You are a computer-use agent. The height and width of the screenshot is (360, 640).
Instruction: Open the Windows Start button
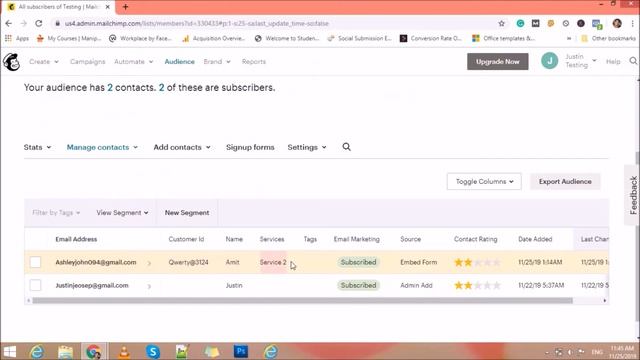point(9,351)
